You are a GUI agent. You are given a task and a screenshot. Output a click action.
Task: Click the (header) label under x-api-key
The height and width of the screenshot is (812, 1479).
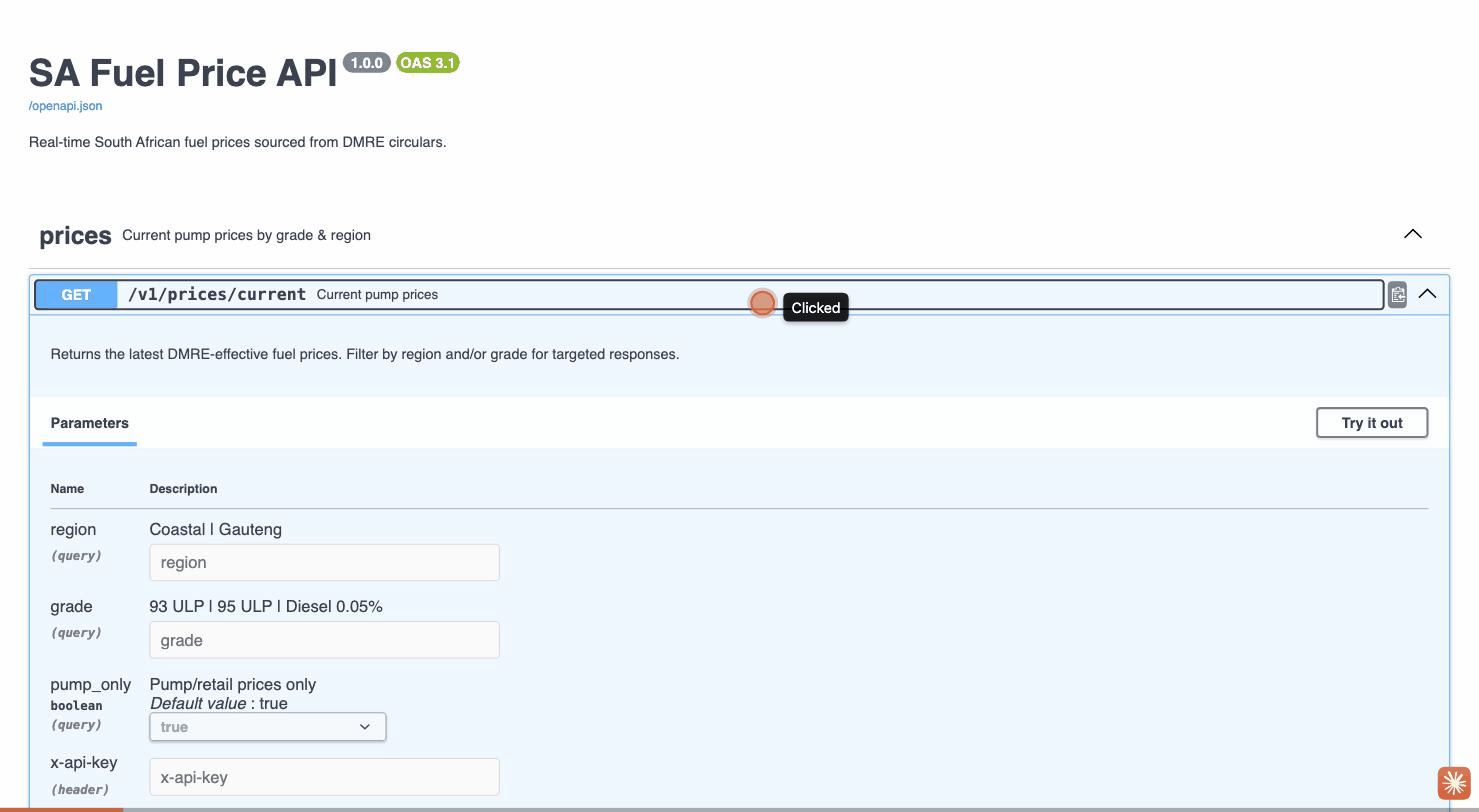80,790
